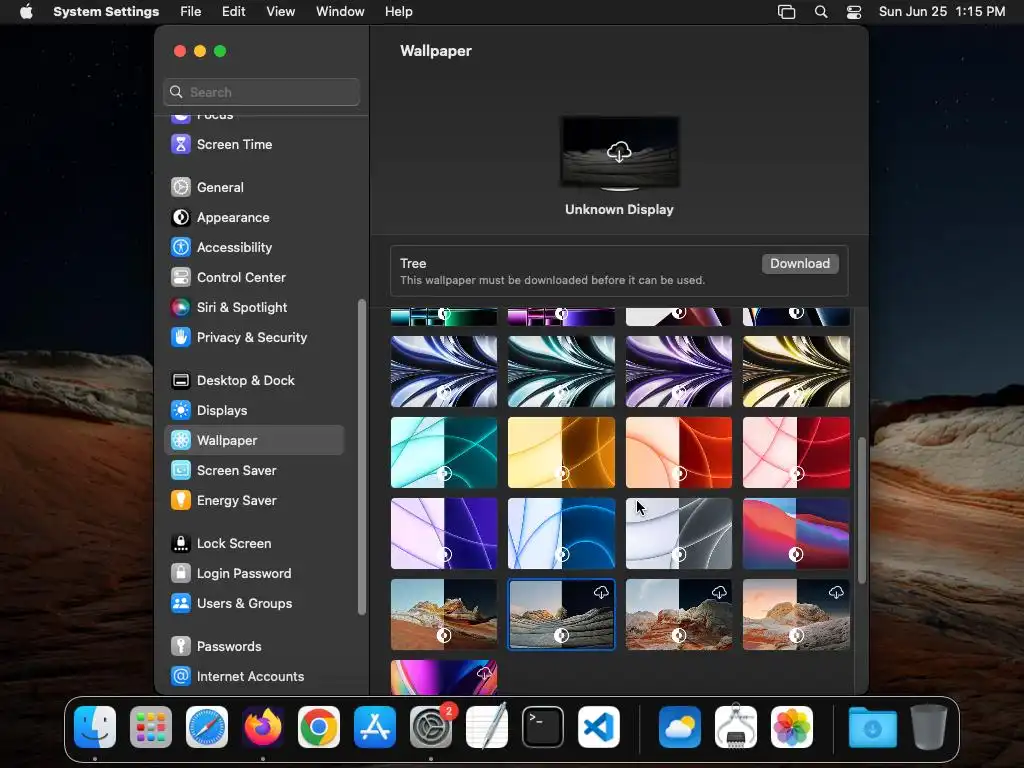Launch Firefox from the Dock
Screen dimensions: 1024x768
click(x=263, y=727)
